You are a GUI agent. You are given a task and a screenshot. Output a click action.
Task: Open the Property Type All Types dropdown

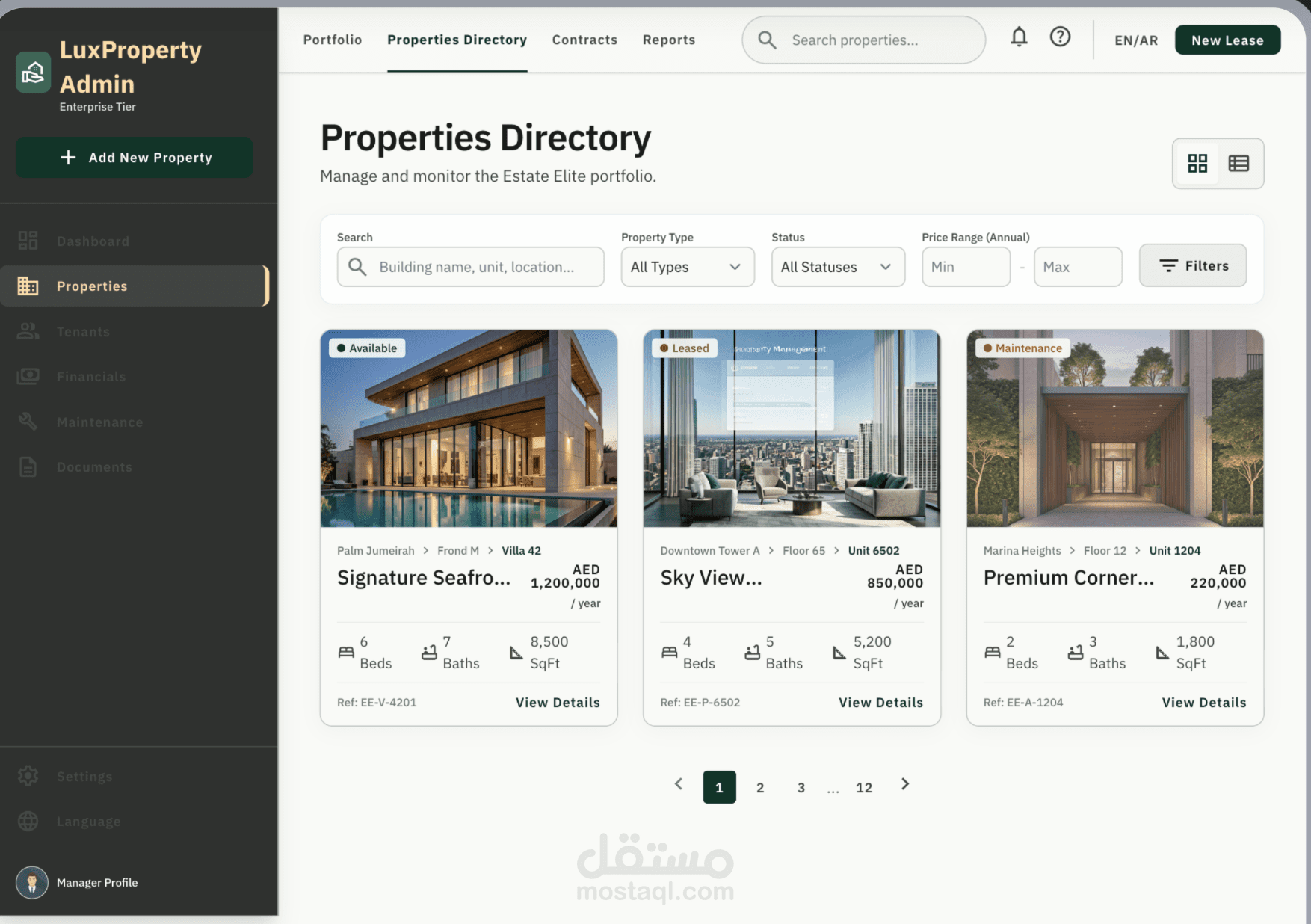coord(688,267)
